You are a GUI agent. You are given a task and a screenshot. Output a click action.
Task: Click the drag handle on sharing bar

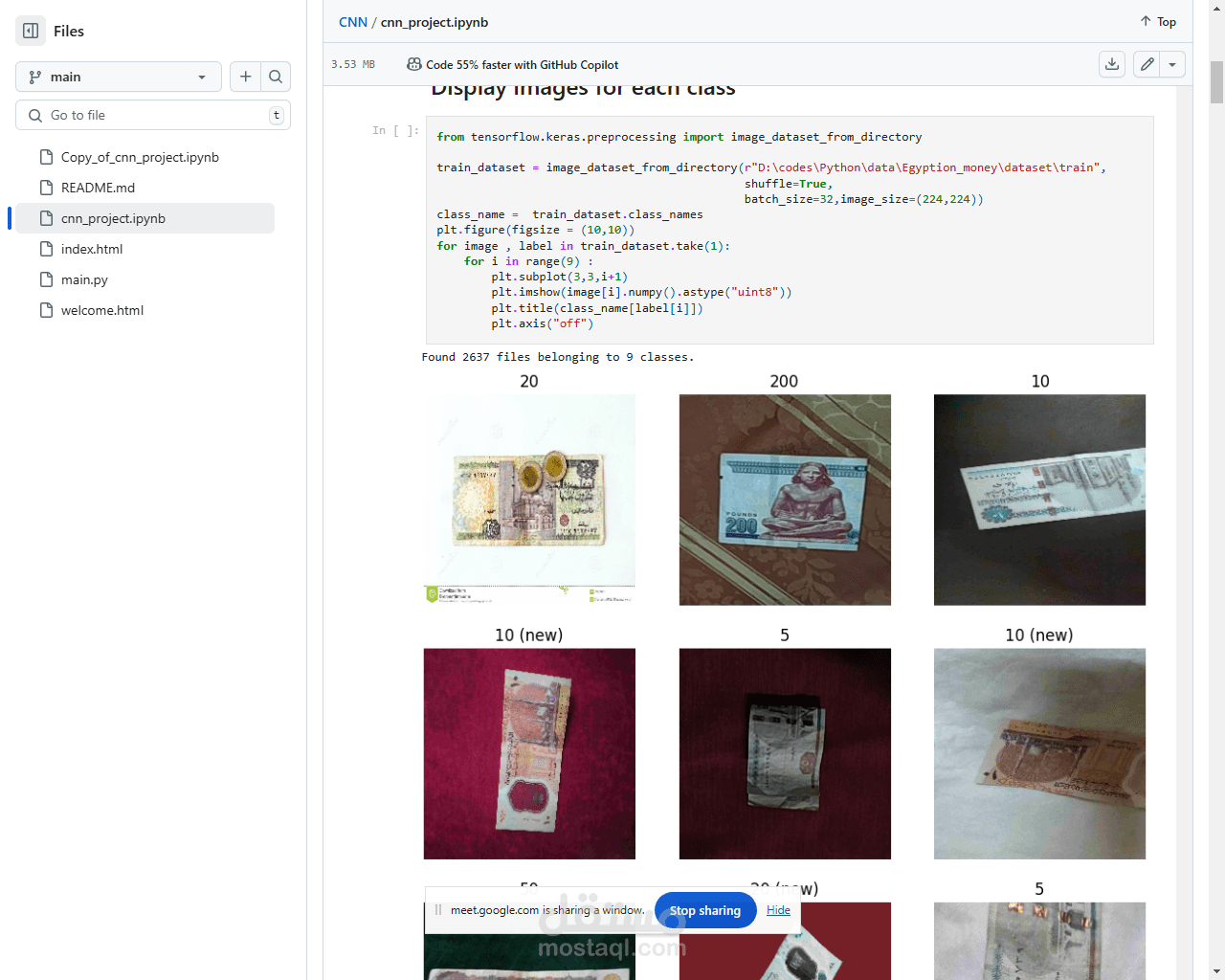pyautogui.click(x=438, y=910)
